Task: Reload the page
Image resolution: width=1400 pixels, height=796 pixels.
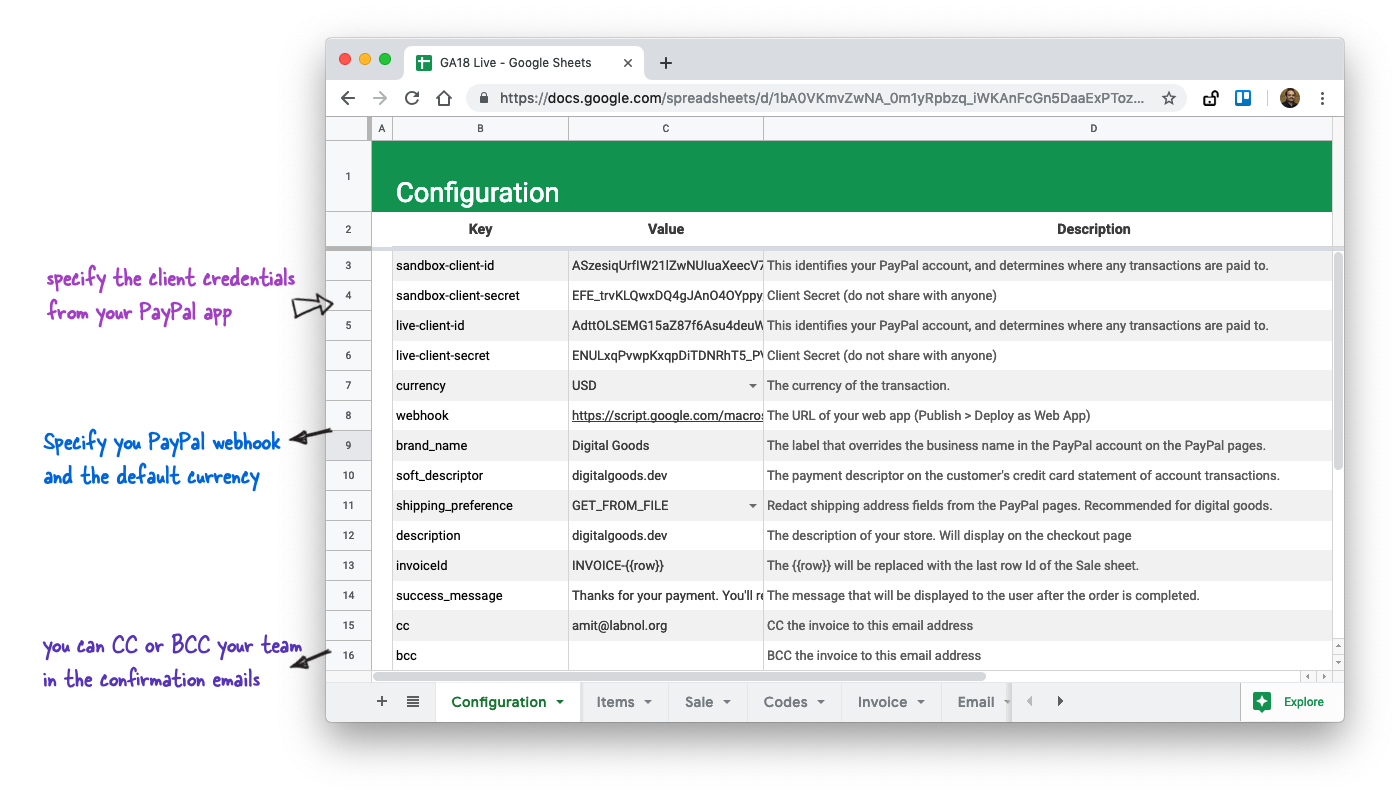Action: [x=412, y=98]
